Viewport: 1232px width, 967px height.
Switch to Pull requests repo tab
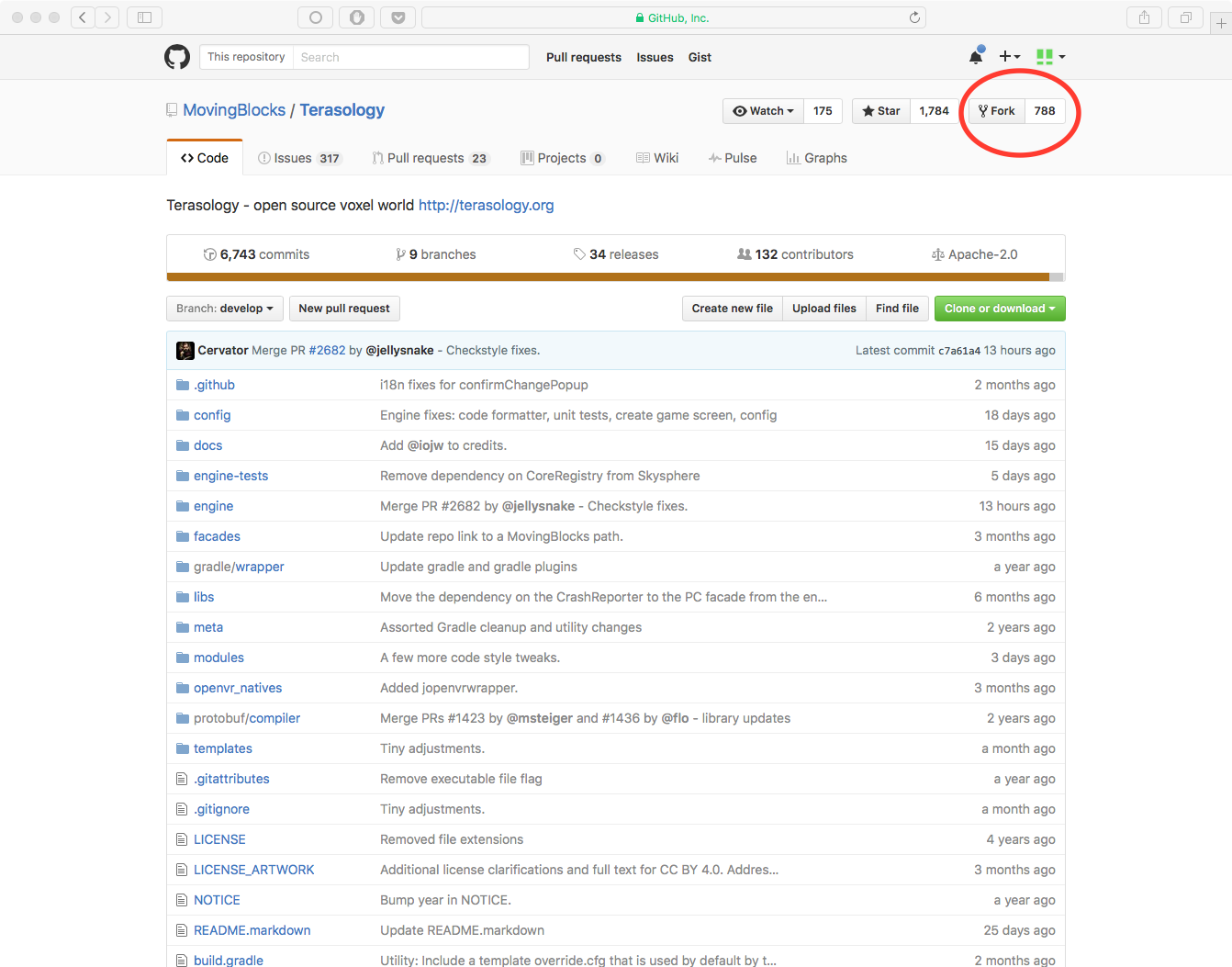431,158
